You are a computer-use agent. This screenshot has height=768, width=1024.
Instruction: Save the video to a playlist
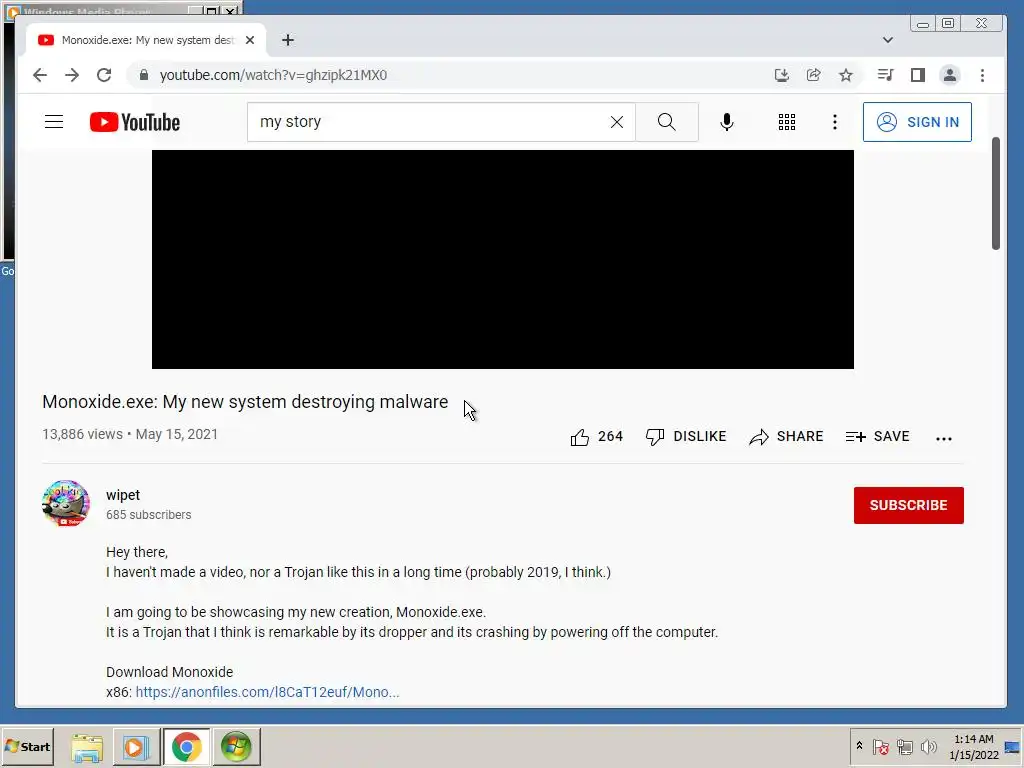pos(877,436)
